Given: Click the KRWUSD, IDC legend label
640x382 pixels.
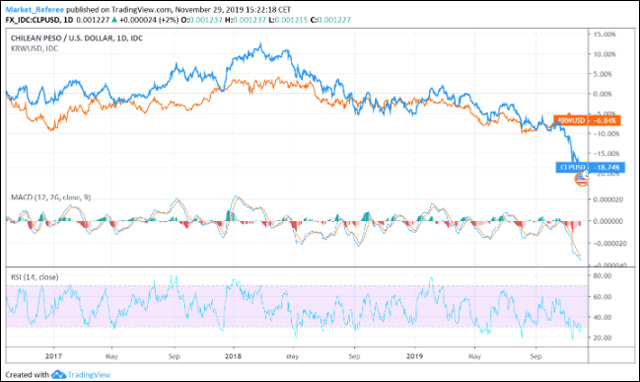Looking at the screenshot, I should click(x=34, y=48).
